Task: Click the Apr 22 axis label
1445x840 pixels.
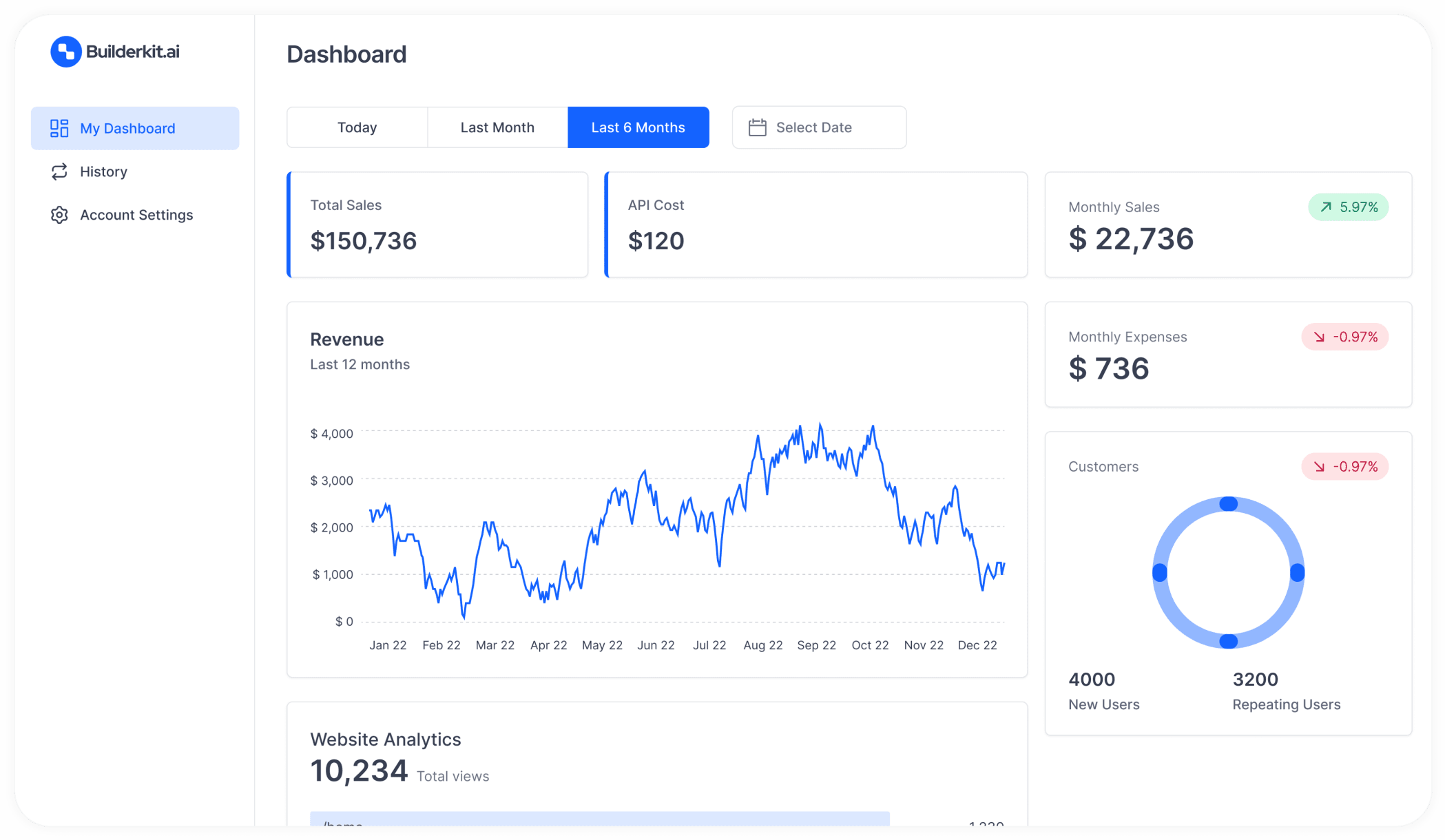Action: point(549,645)
